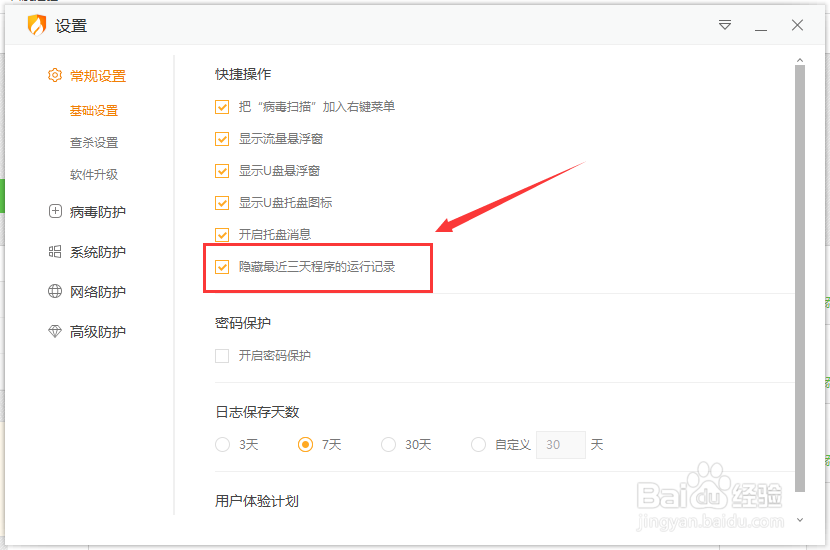Expand 高级防护 category
This screenshot has height=550, width=830.
[x=98, y=332]
